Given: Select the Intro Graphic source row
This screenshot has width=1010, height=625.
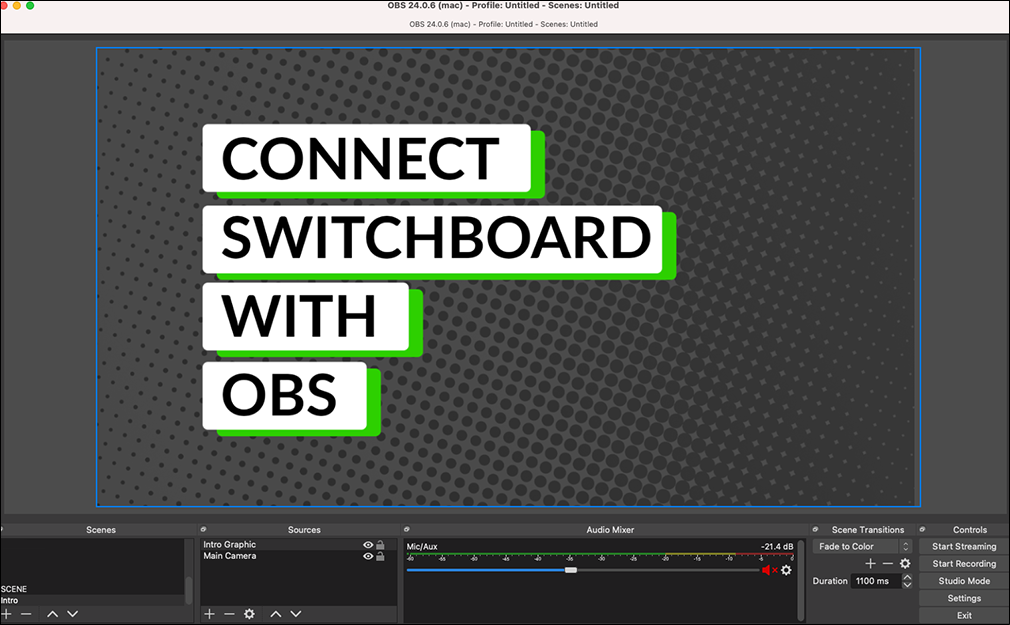Looking at the screenshot, I should 298,545.
